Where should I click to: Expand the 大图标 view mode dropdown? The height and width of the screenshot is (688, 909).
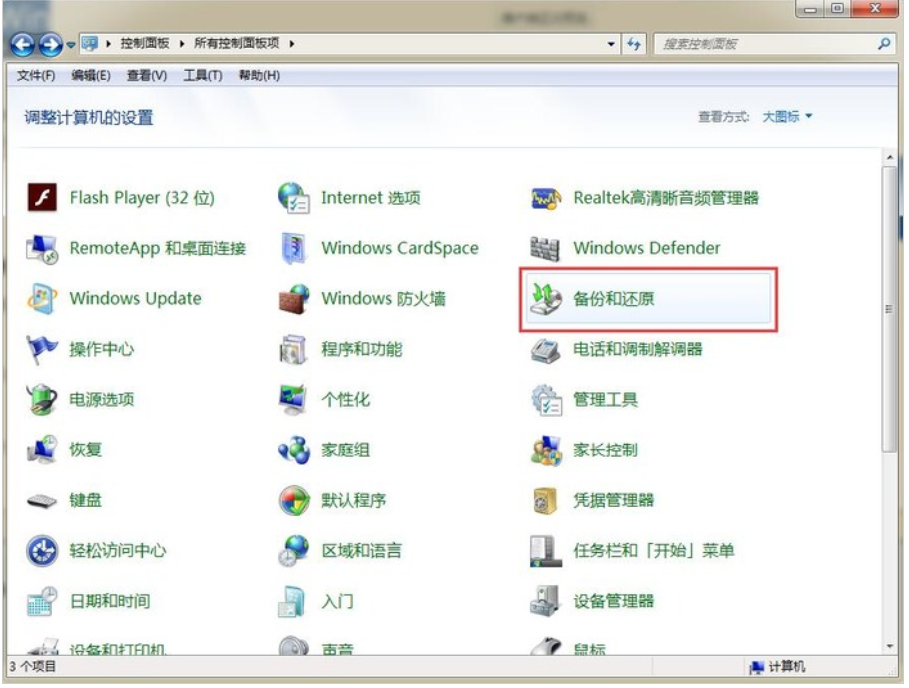pos(787,117)
